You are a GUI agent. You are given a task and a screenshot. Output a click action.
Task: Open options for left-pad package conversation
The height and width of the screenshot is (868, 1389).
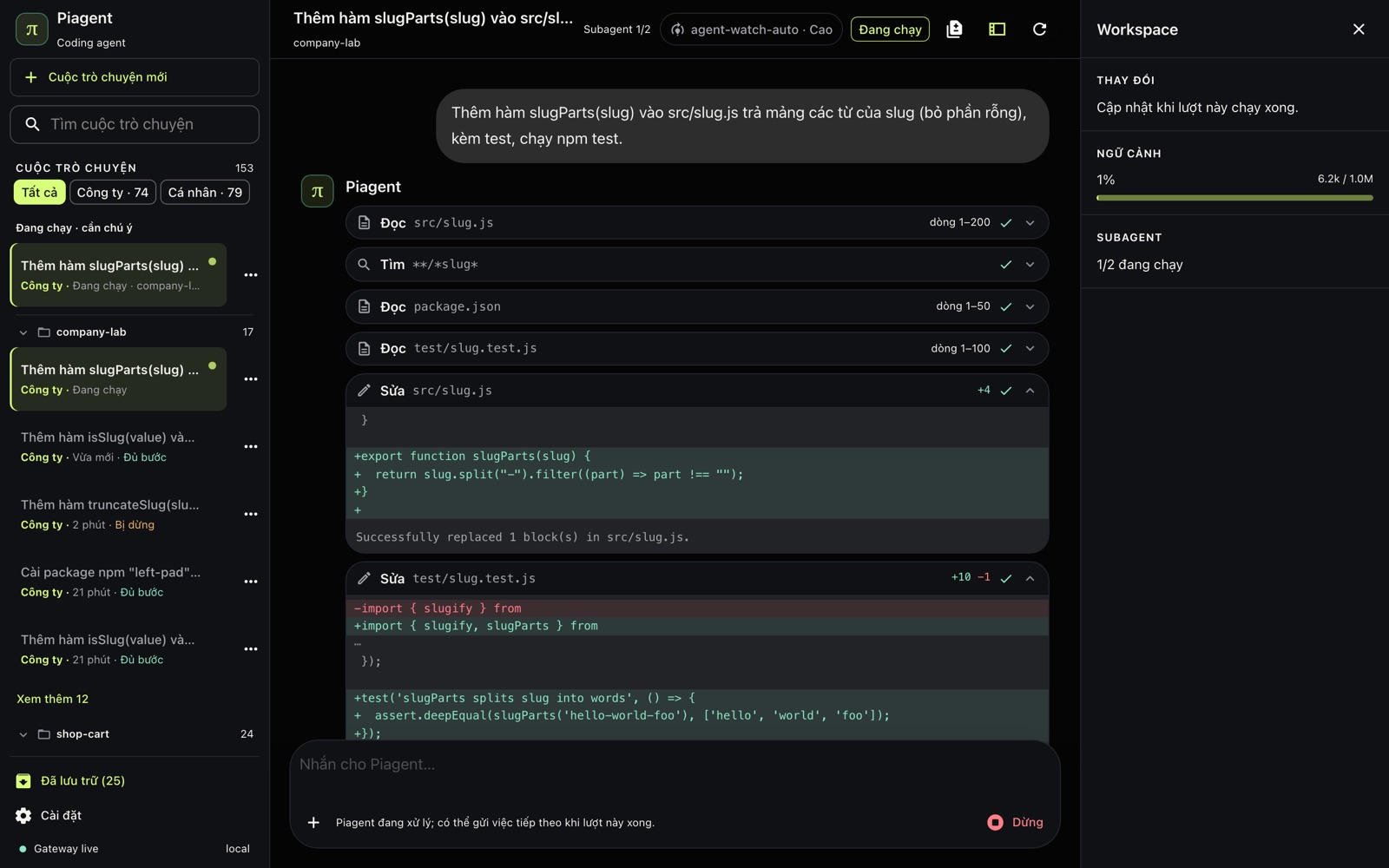[251, 582]
